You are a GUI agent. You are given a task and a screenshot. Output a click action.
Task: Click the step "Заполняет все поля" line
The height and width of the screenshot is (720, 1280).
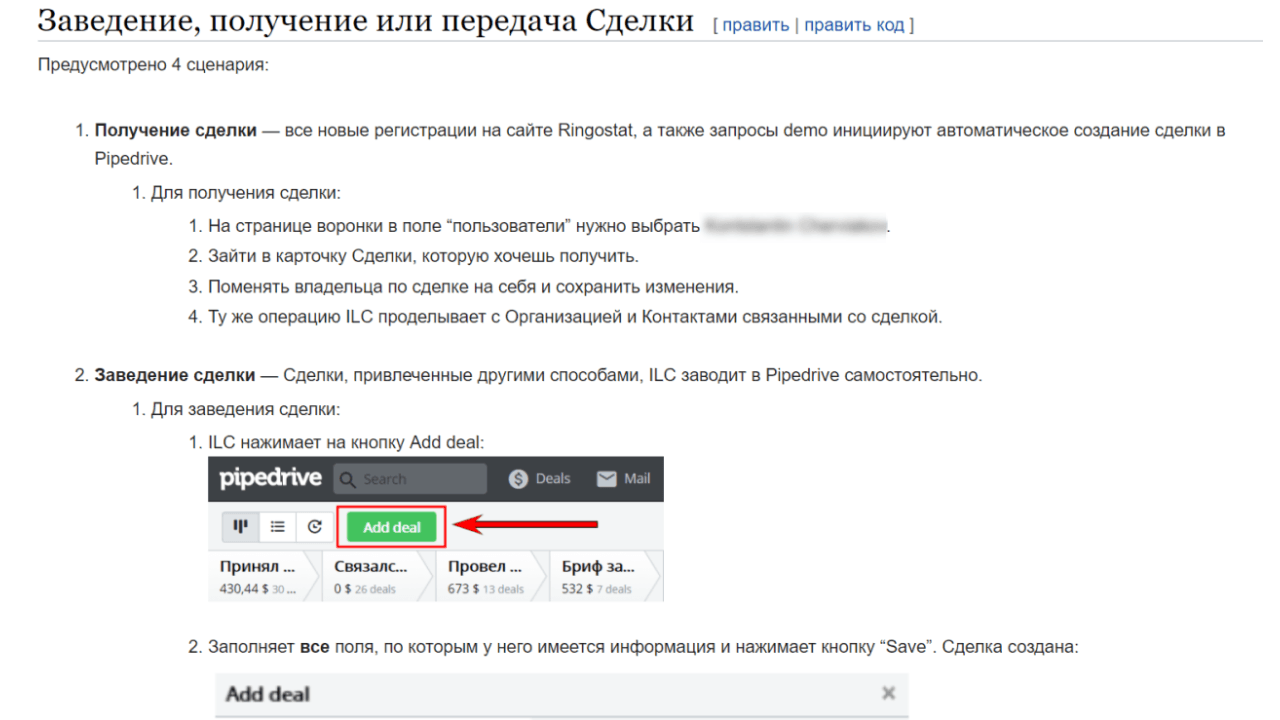(643, 647)
